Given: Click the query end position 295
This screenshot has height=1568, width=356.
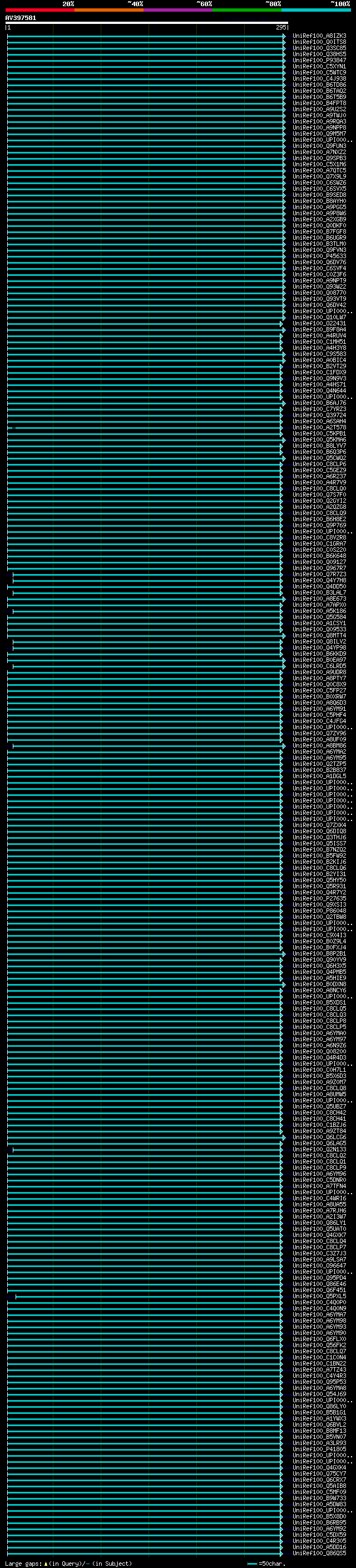Looking at the screenshot, I should (x=280, y=27).
